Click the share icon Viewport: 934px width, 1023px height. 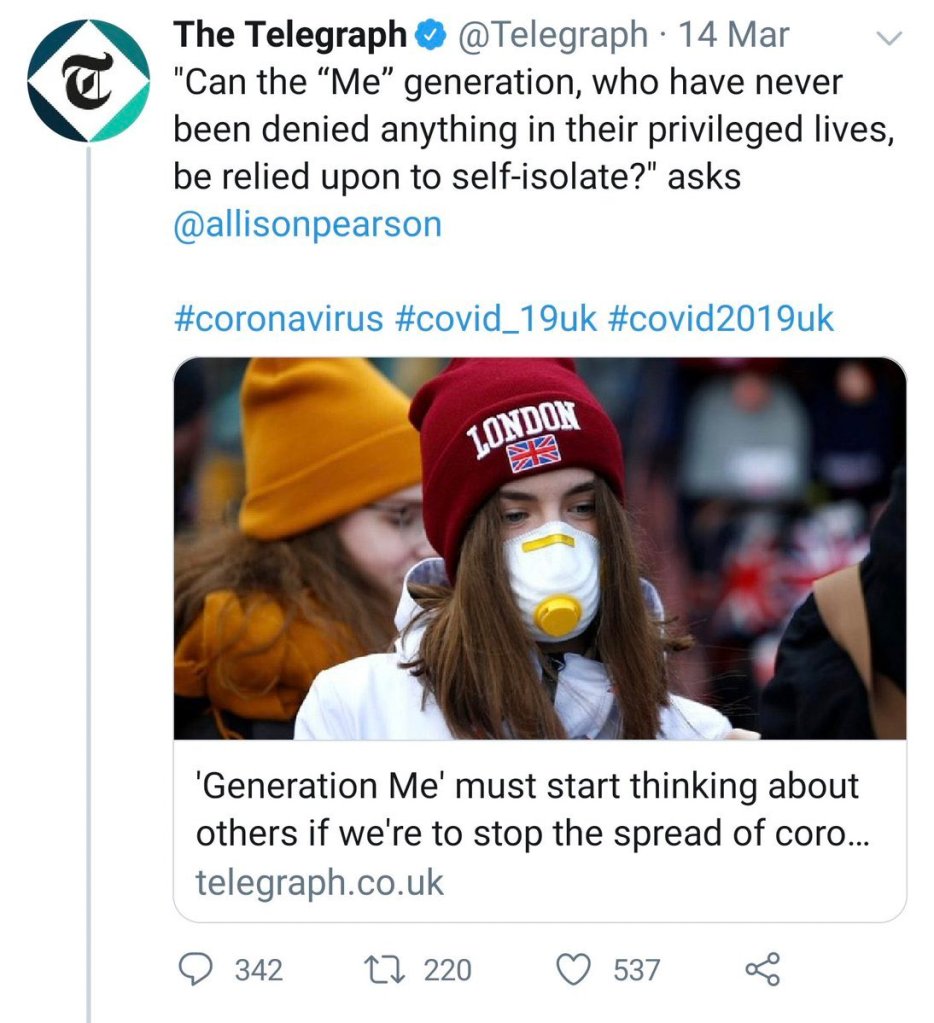tap(762, 968)
